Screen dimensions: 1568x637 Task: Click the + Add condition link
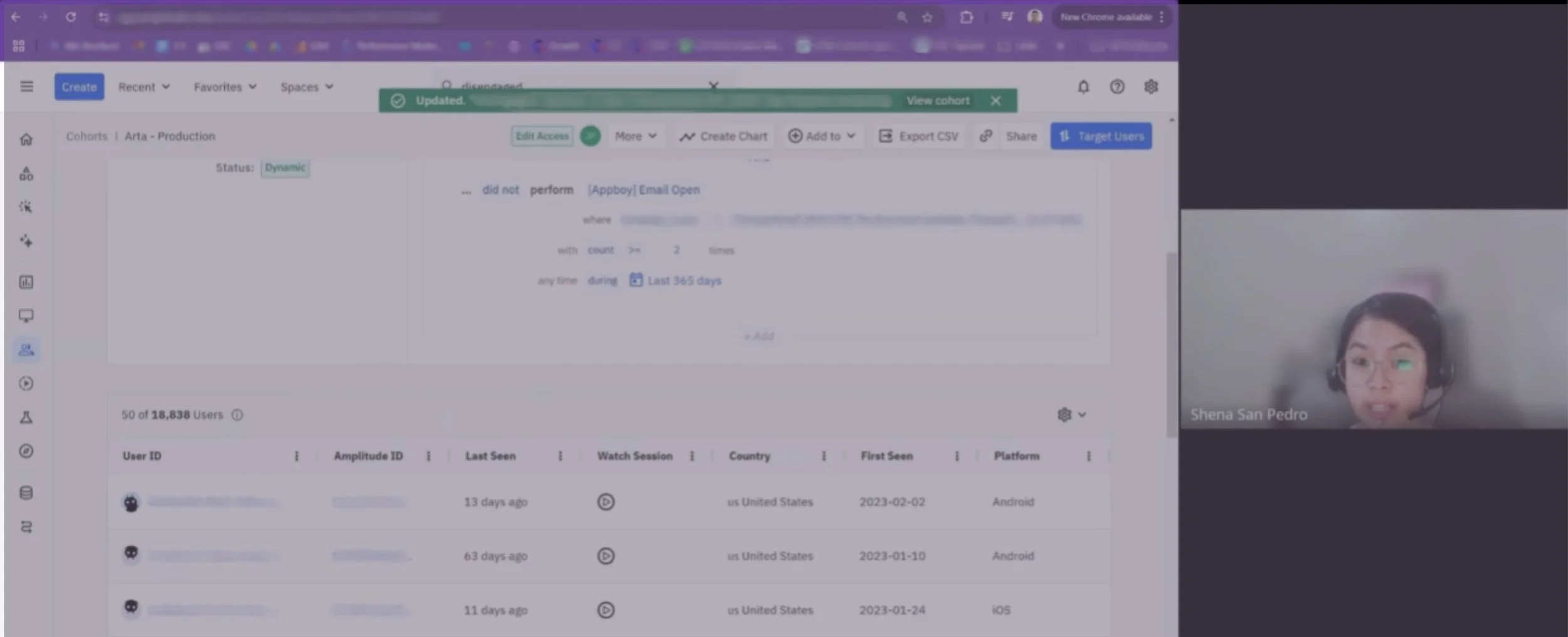(759, 337)
